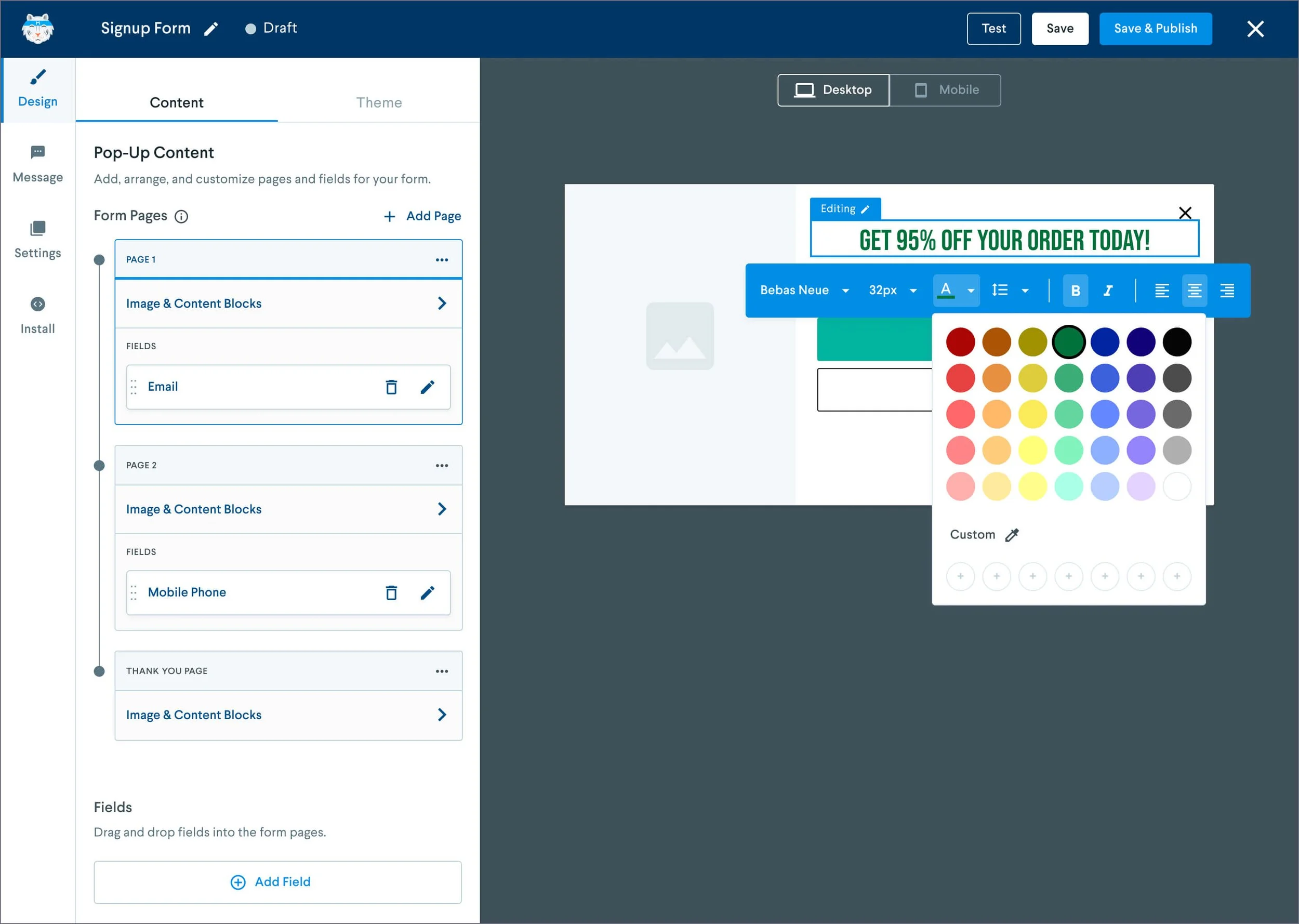The height and width of the screenshot is (924, 1299).
Task: Align the headline text to the right
Action: (1227, 291)
